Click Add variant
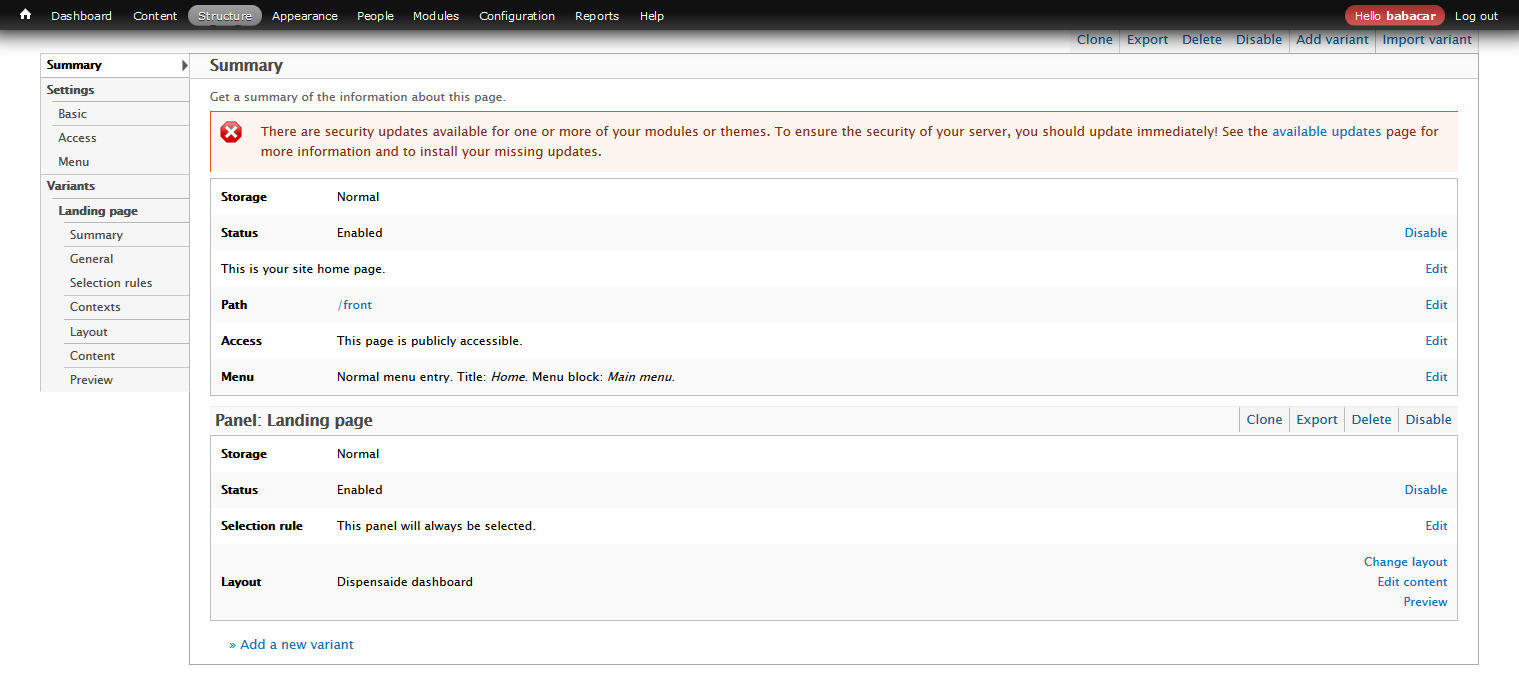 [x=1332, y=40]
